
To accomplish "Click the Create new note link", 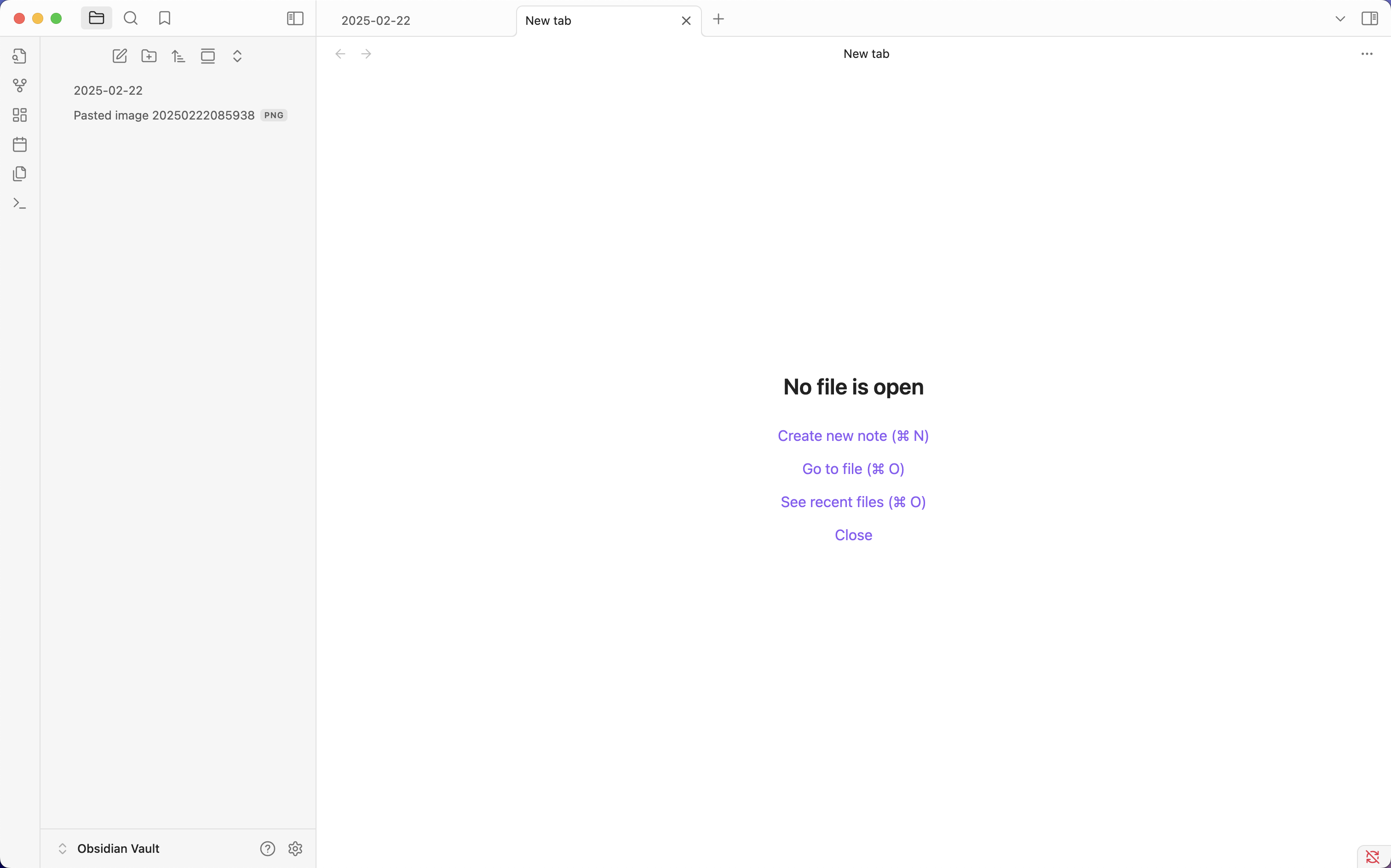I will [x=853, y=436].
